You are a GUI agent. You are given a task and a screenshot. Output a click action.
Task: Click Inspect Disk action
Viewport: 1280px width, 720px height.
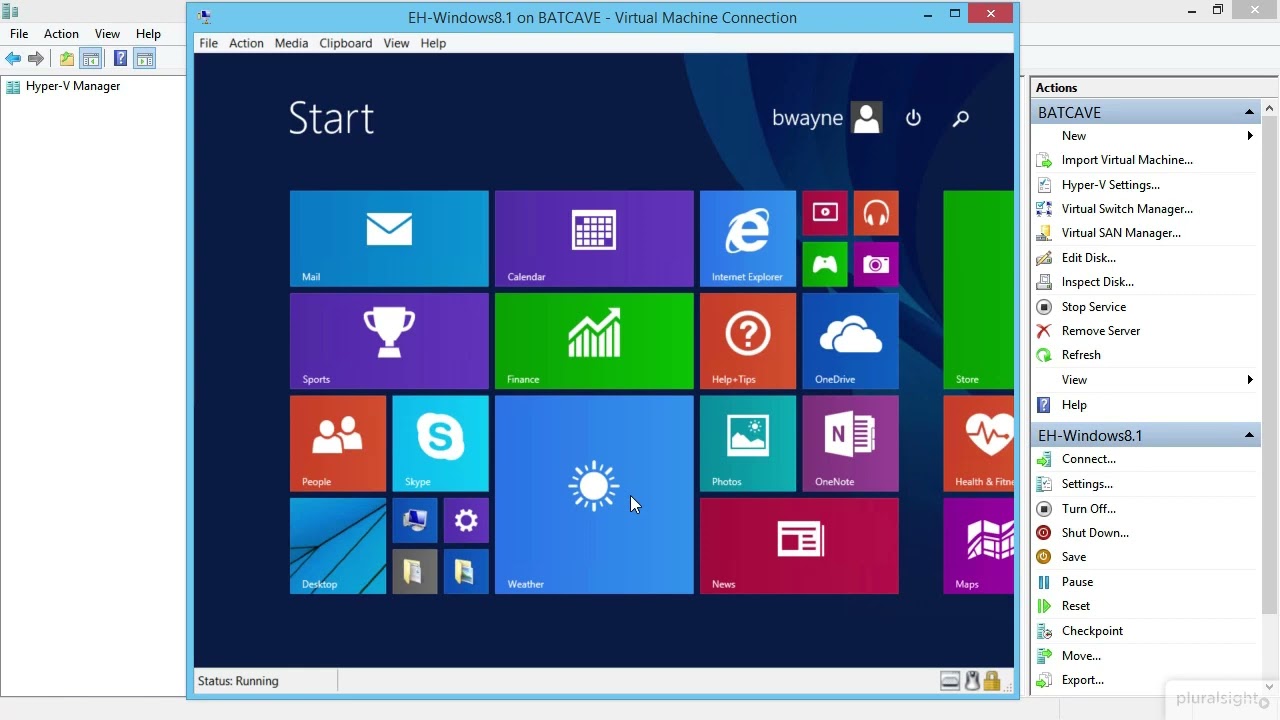(x=1097, y=282)
